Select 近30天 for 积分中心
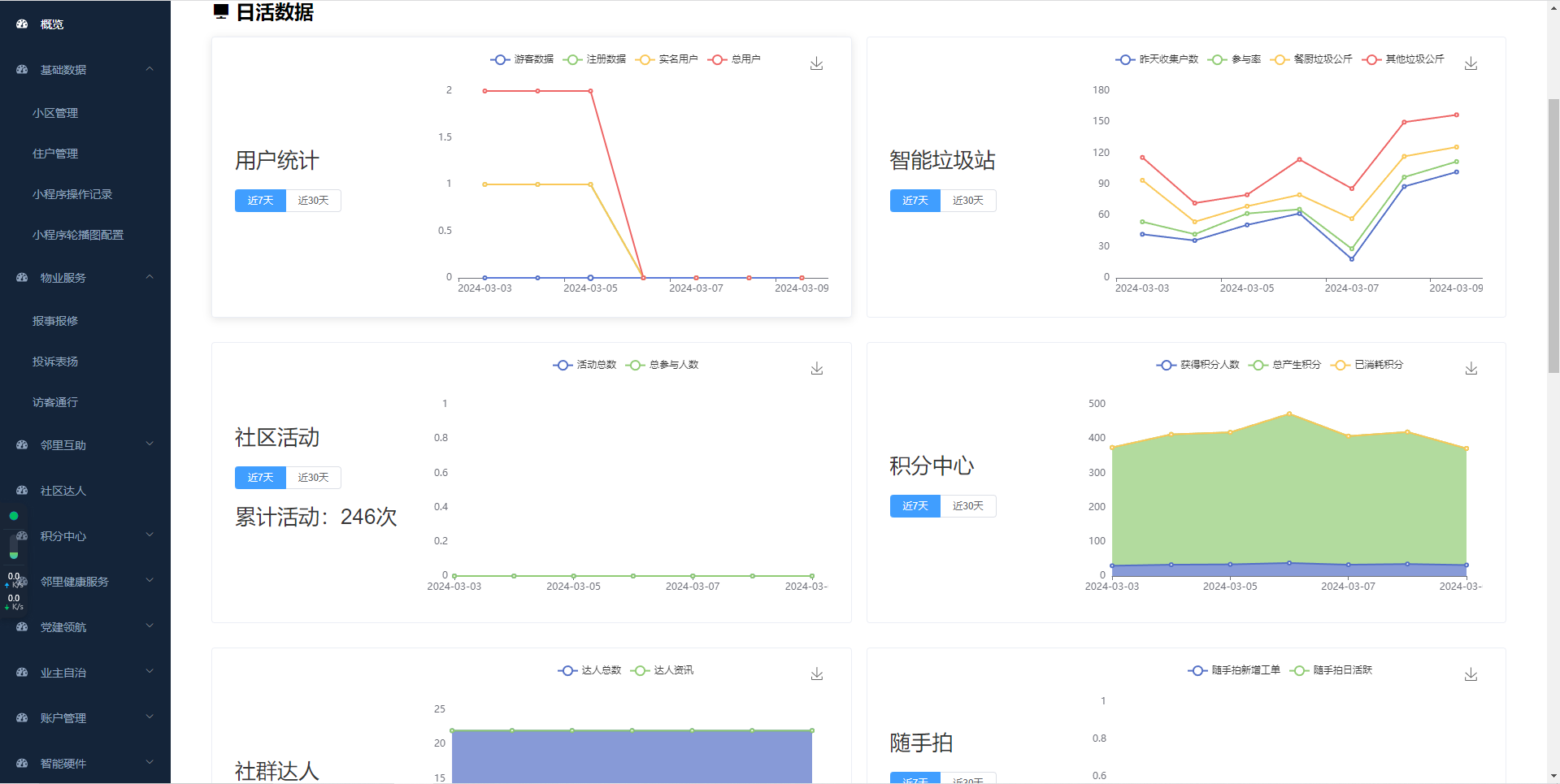The image size is (1560, 784). click(968, 506)
